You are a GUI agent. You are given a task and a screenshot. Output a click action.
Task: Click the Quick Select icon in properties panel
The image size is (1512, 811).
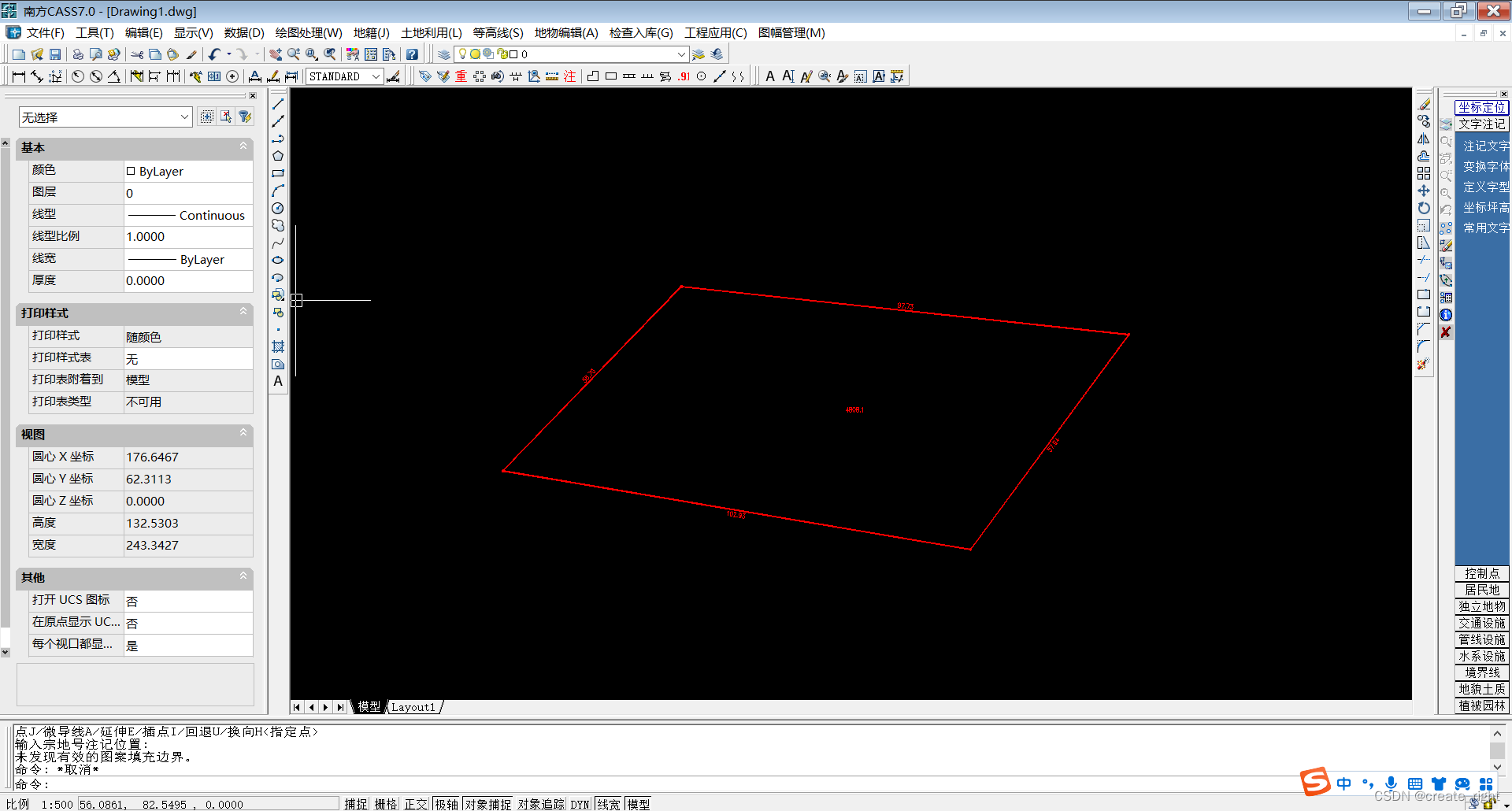245,117
